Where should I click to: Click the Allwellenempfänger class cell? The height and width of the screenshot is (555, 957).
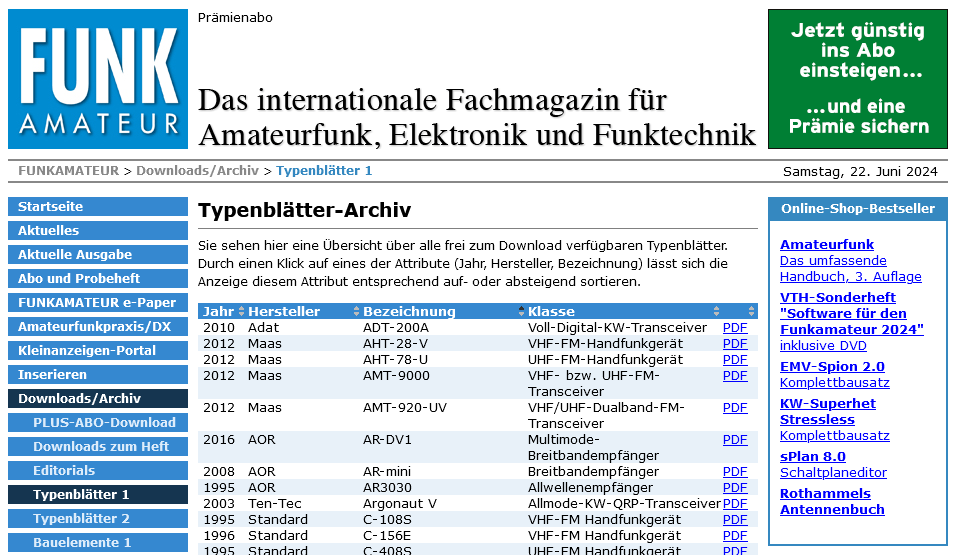[x=590, y=488]
